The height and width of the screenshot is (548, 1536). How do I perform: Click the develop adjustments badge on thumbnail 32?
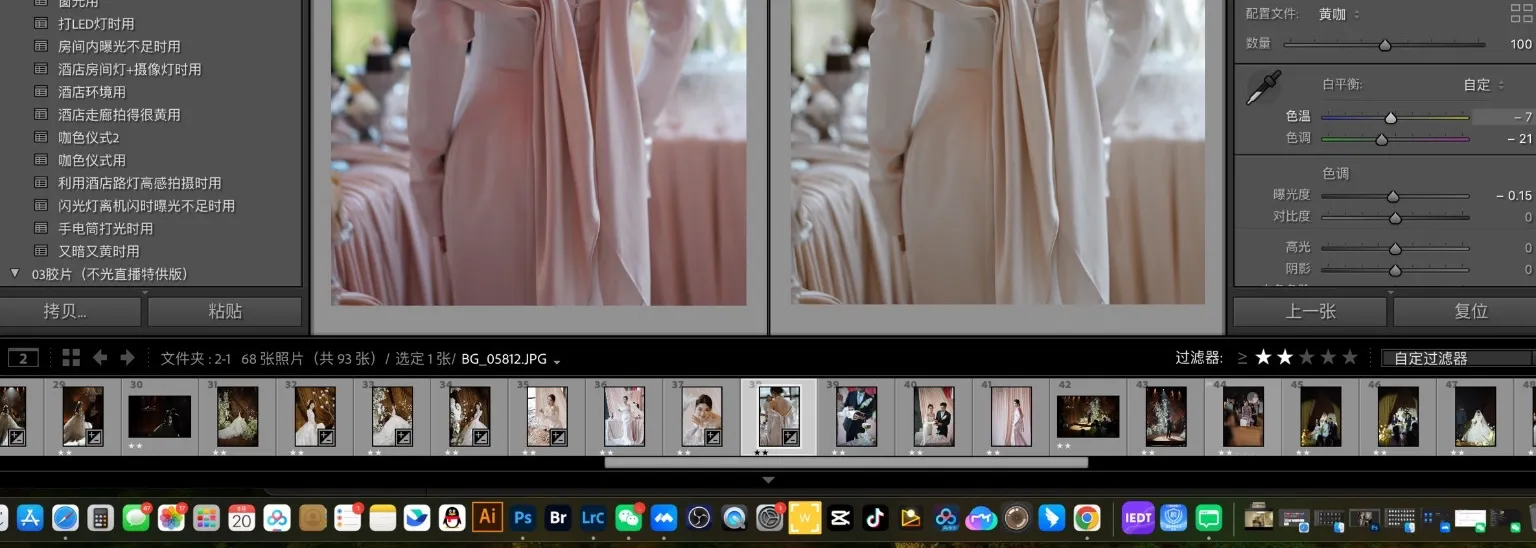[327, 437]
